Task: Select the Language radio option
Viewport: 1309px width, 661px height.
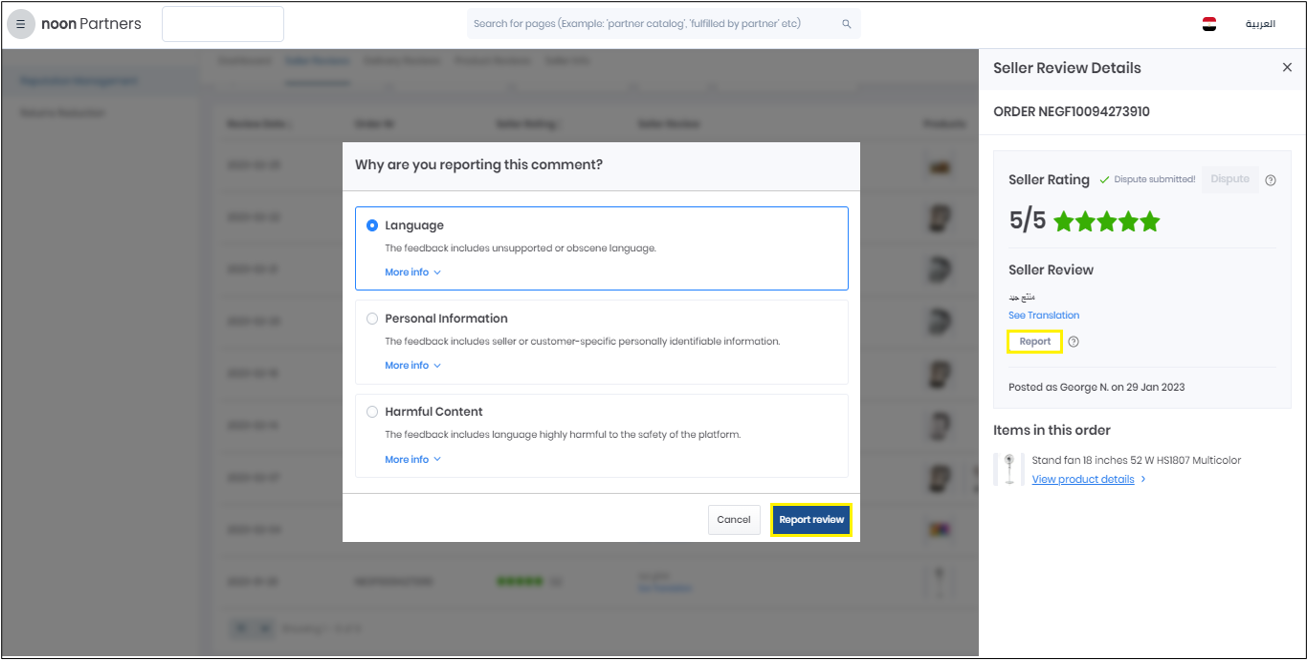Action: pyautogui.click(x=372, y=226)
